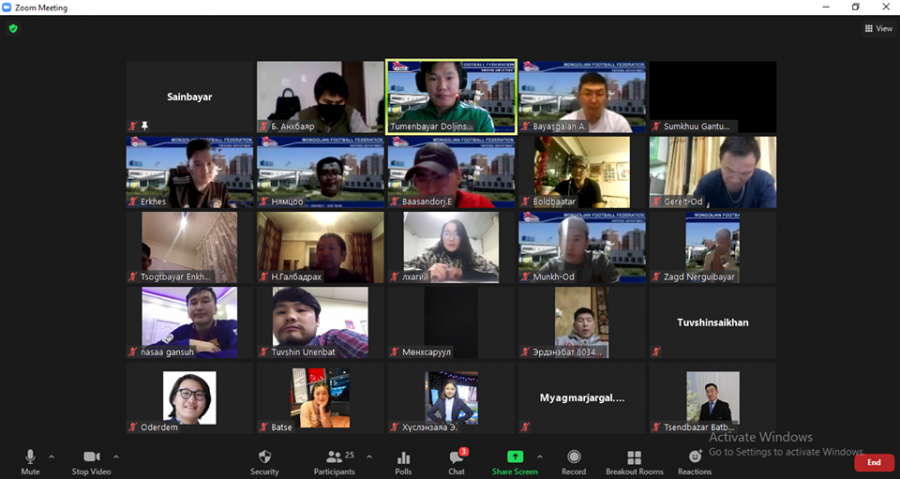
Task: Open the Participants panel
Action: (x=334, y=462)
